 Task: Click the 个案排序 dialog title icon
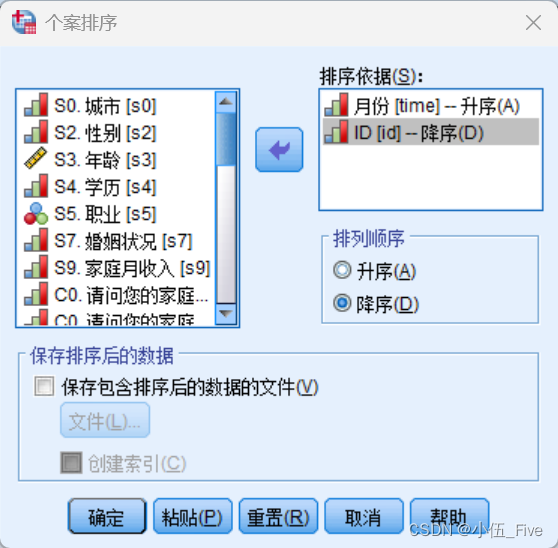[x=24, y=22]
